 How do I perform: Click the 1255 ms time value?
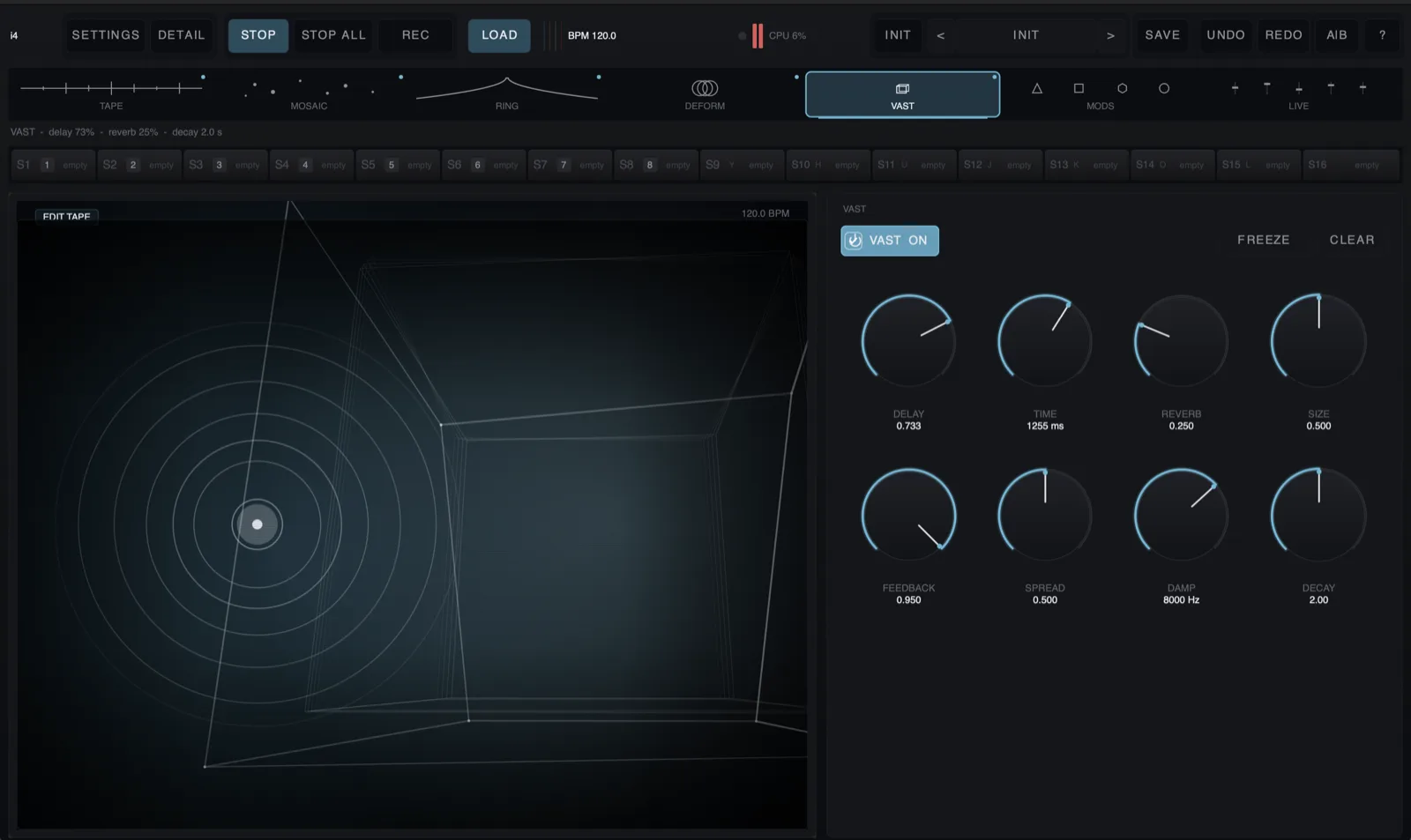(1045, 427)
